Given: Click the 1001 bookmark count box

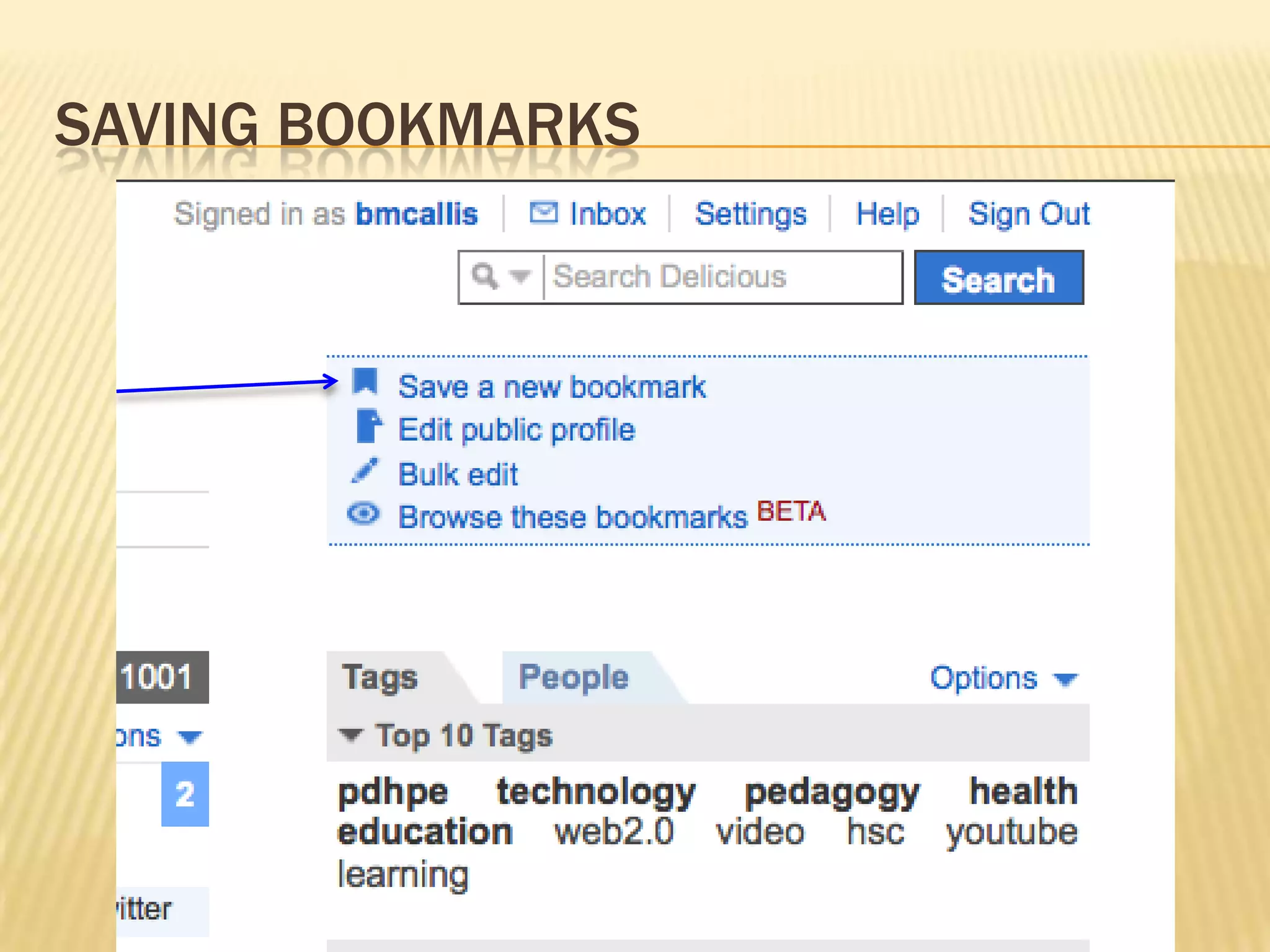Looking at the screenshot, I should [162, 677].
